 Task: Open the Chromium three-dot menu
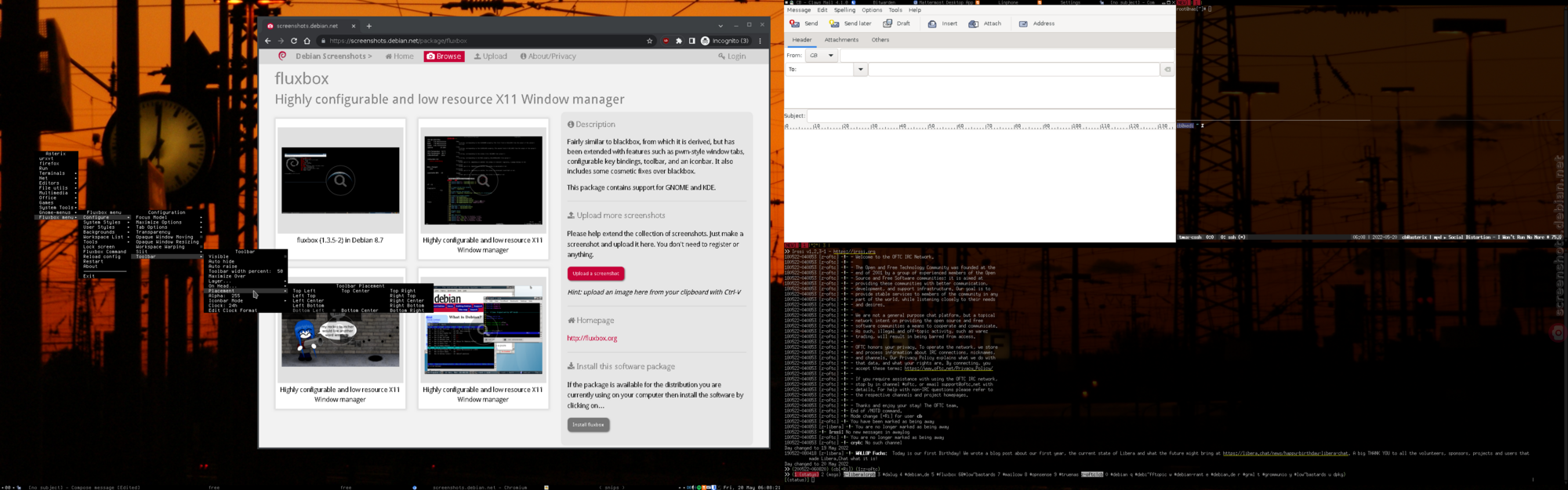tap(760, 41)
